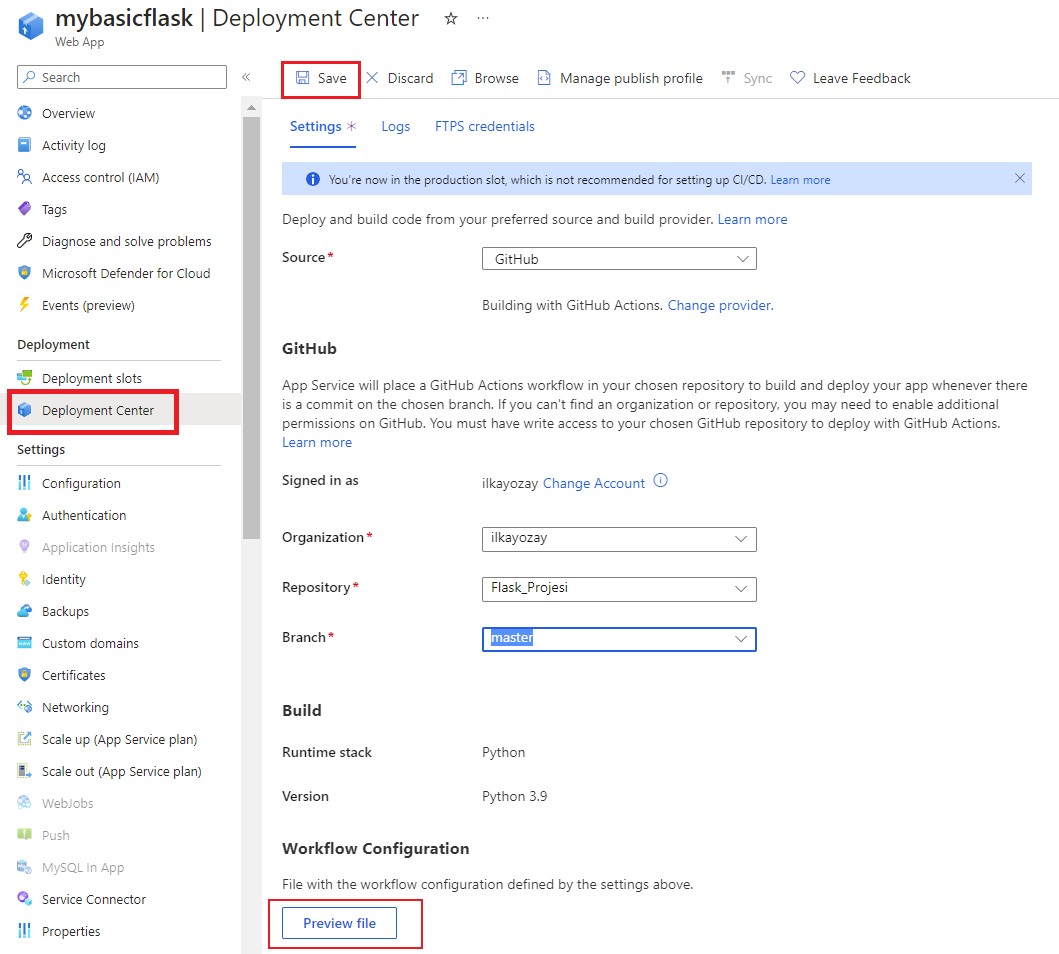Open the Source dropdown showing GitHub
Screen dimensions: 1059x954
click(619, 259)
